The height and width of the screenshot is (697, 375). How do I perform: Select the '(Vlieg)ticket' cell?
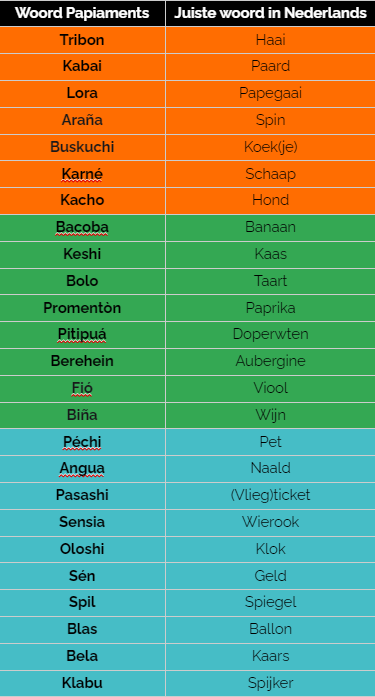coord(271,495)
